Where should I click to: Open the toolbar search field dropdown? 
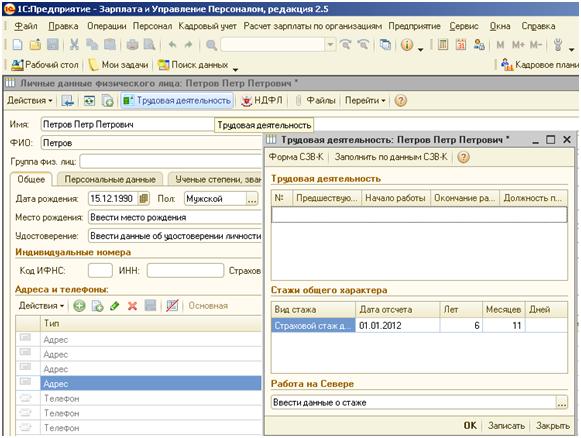click(330, 45)
